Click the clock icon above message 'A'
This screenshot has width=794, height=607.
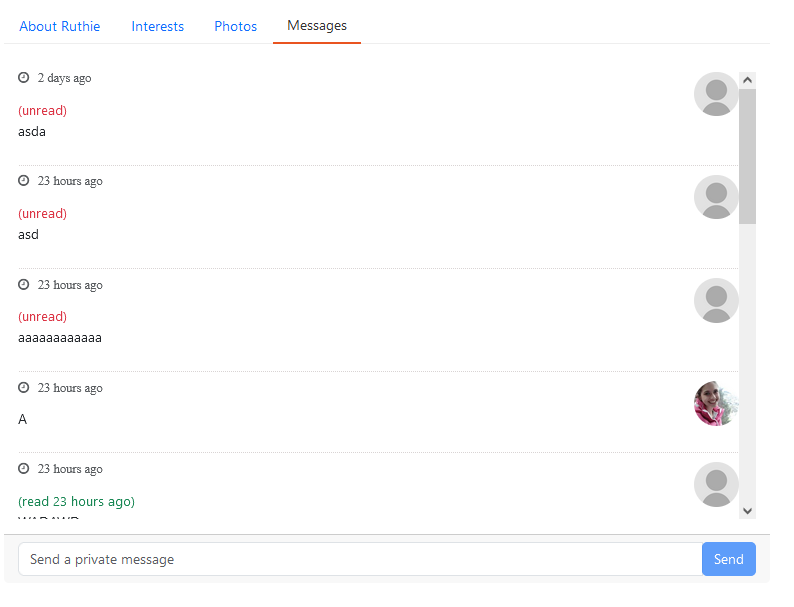[24, 388]
